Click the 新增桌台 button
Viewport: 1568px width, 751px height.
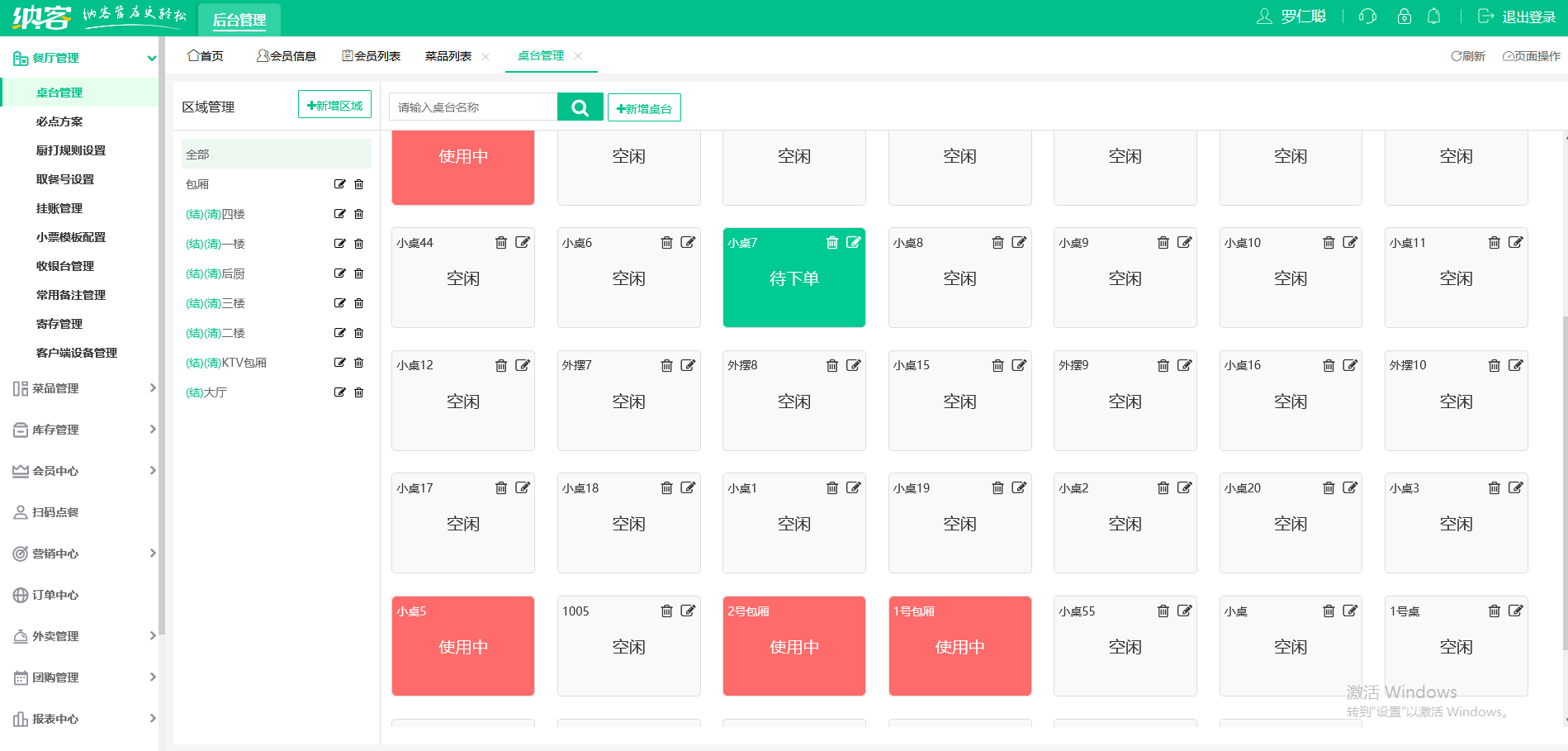644,107
